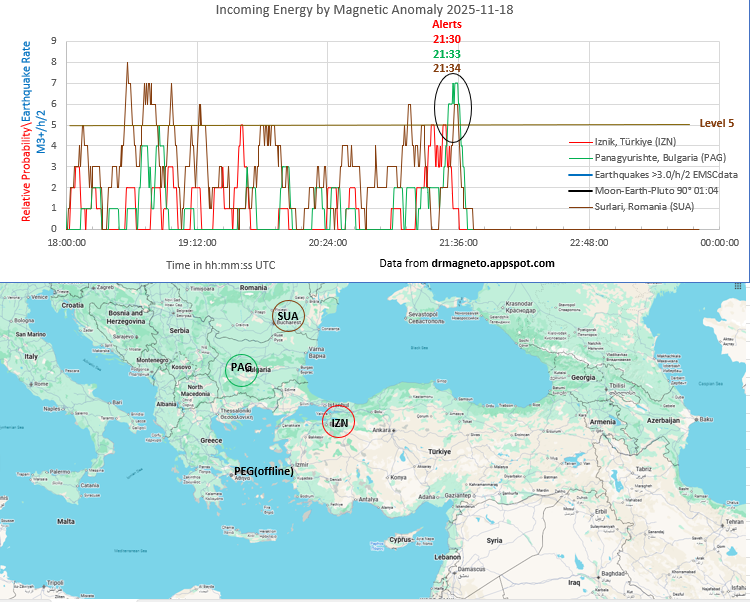Image resolution: width=750 pixels, height=602 pixels.
Task: Click the Azerbaijan label on the map
Action: 663,420
